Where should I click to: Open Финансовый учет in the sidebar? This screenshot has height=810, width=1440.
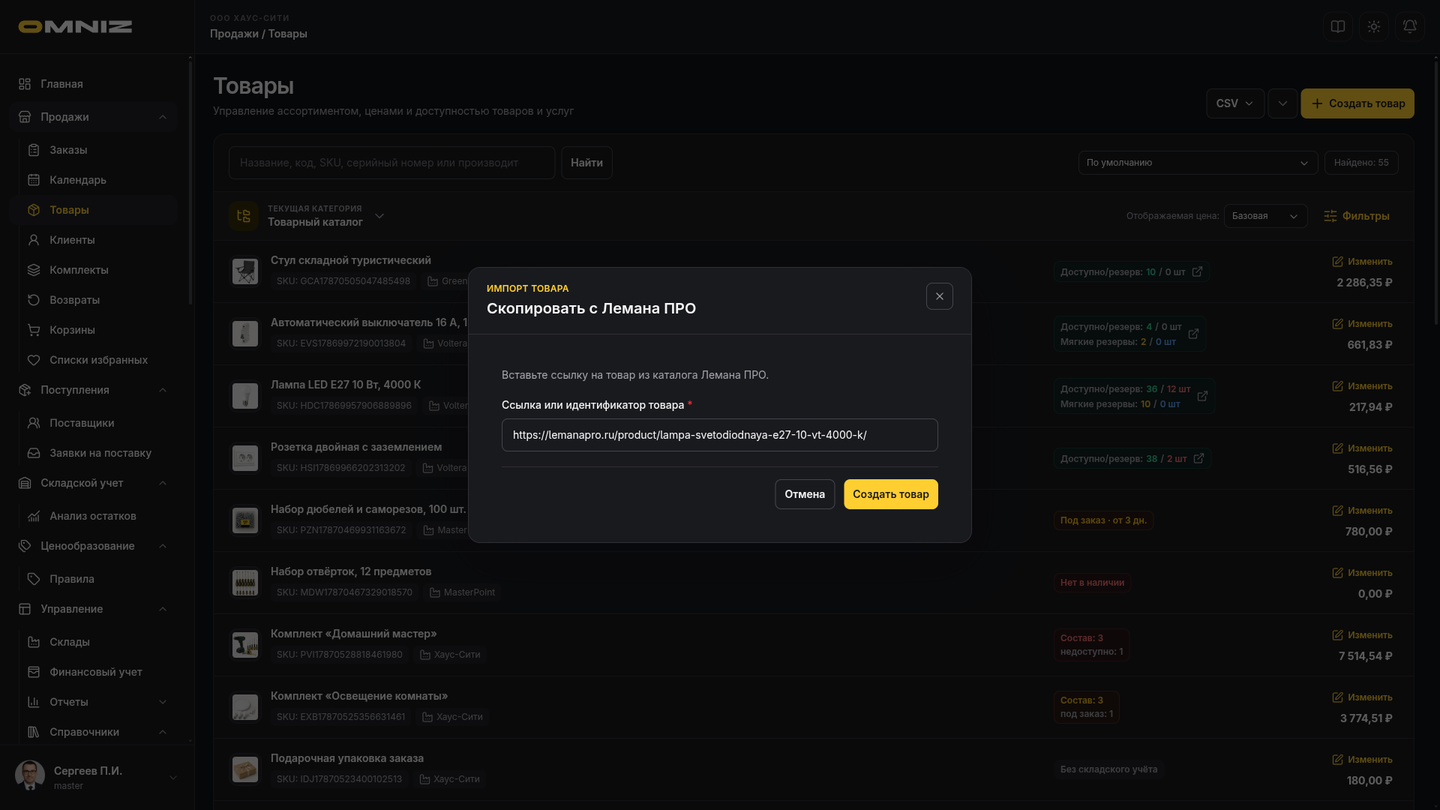[x=98, y=672]
